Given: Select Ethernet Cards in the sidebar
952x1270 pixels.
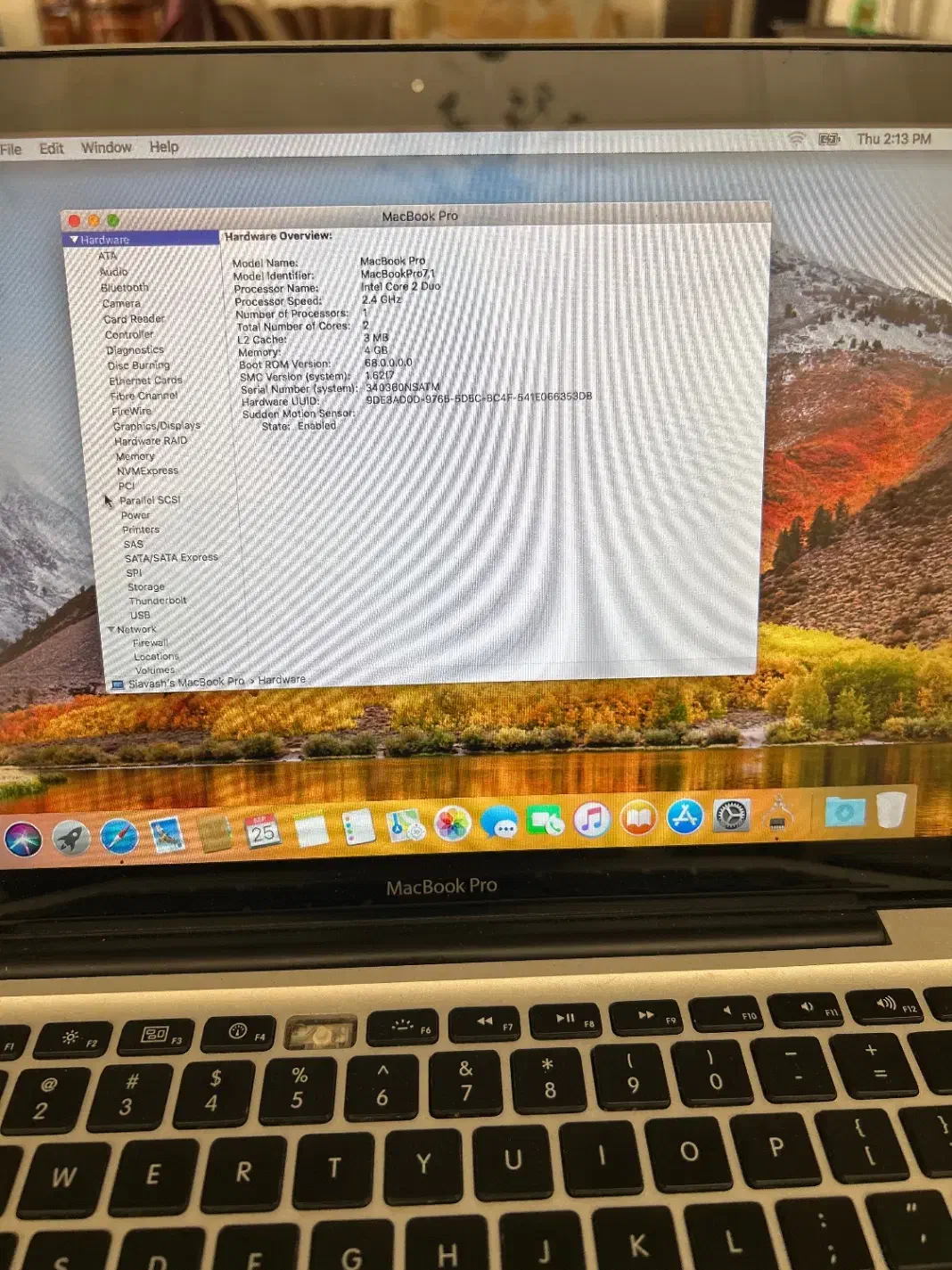Looking at the screenshot, I should [145, 381].
